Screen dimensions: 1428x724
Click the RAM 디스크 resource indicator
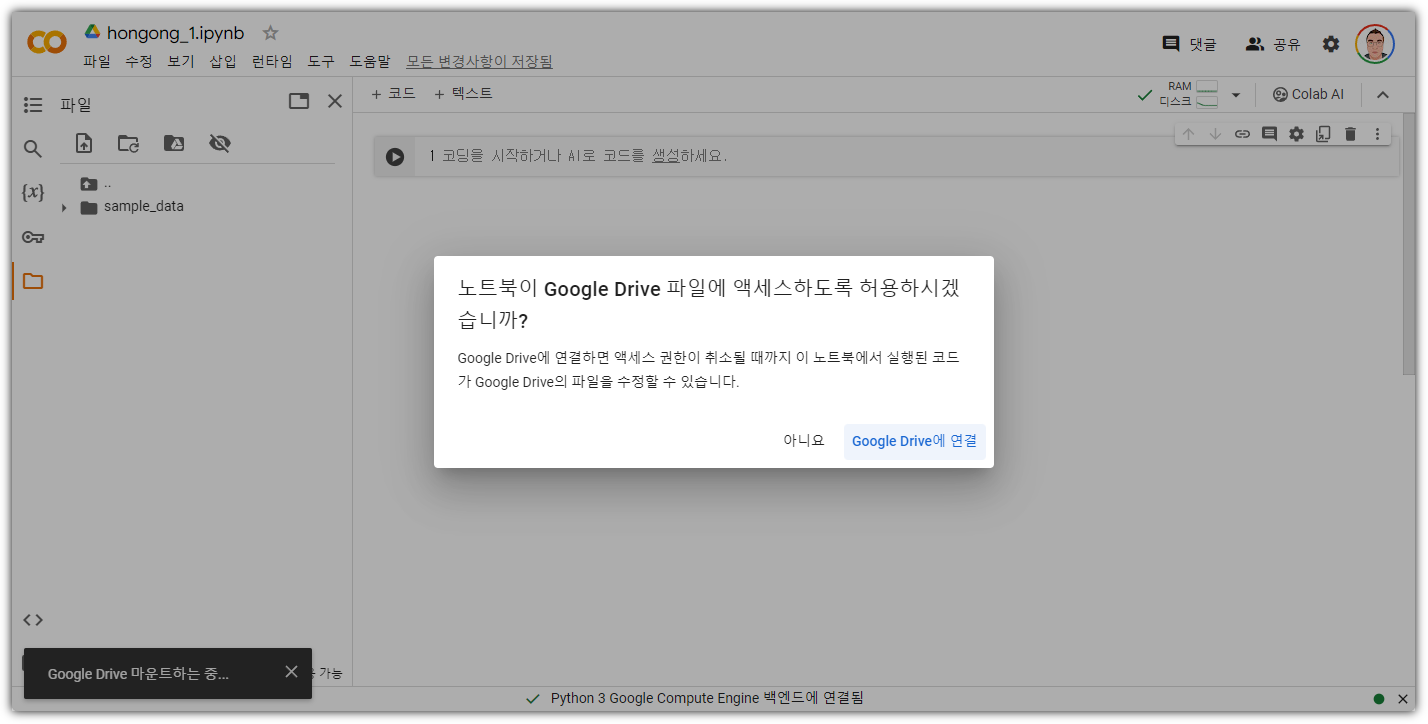pyautogui.click(x=1188, y=94)
